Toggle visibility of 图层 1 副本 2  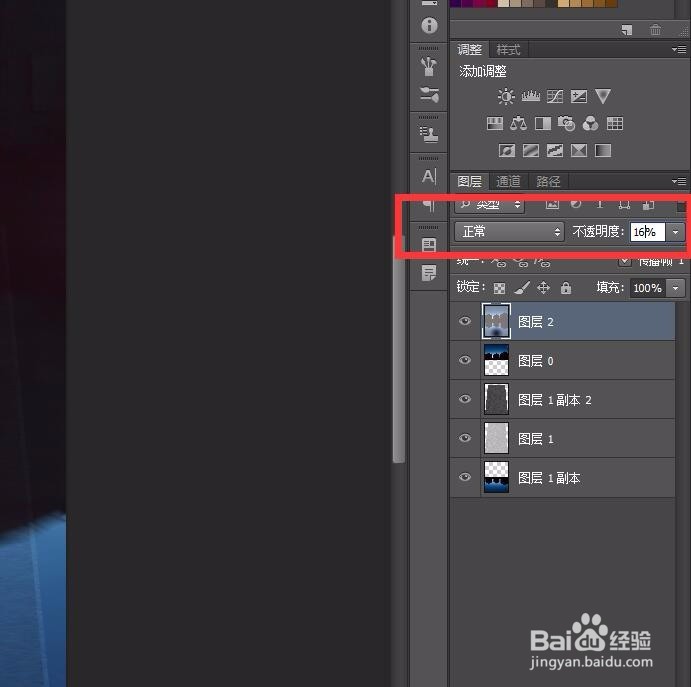[464, 399]
